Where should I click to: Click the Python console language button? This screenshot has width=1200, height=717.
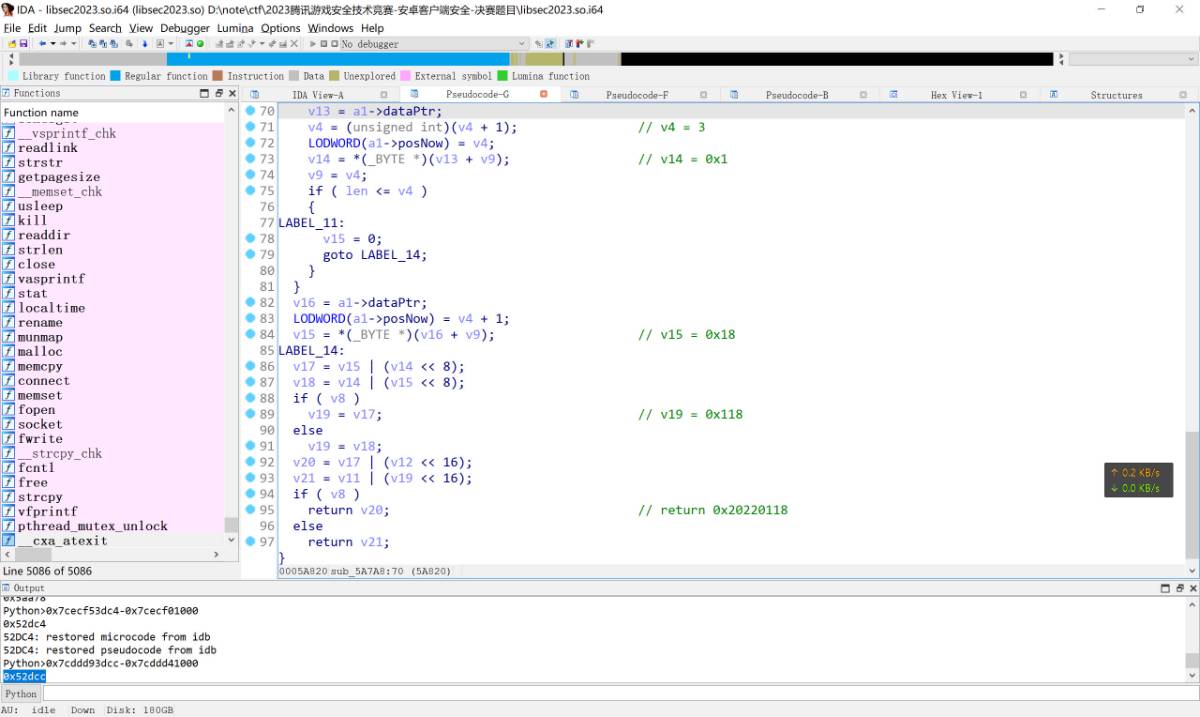[21, 693]
